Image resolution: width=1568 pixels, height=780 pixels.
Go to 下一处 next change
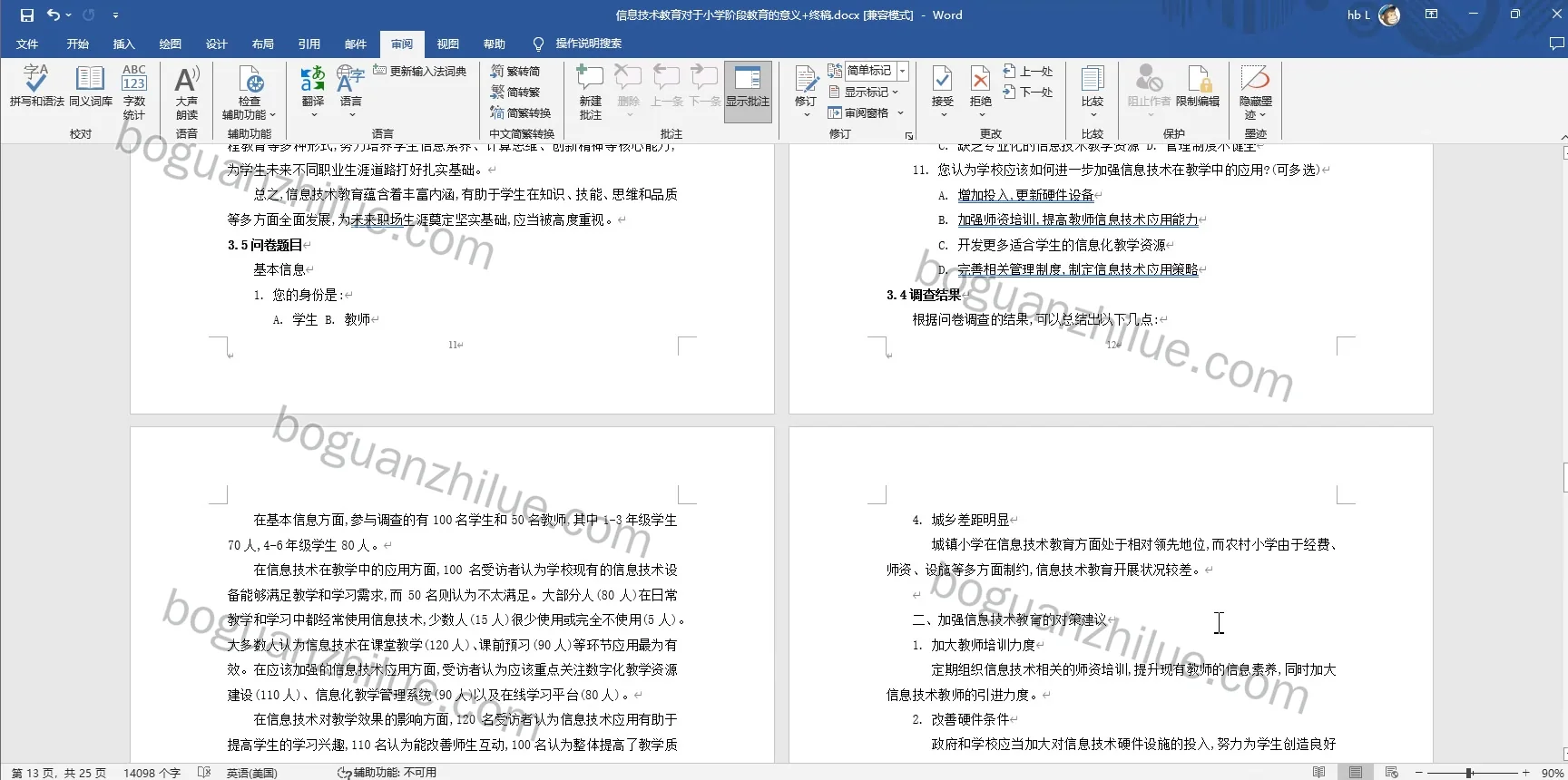pyautogui.click(x=1028, y=92)
